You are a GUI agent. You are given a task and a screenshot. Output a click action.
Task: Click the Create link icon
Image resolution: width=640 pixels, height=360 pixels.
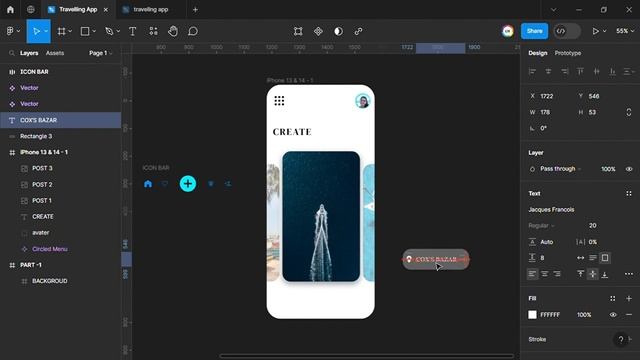[358, 31]
